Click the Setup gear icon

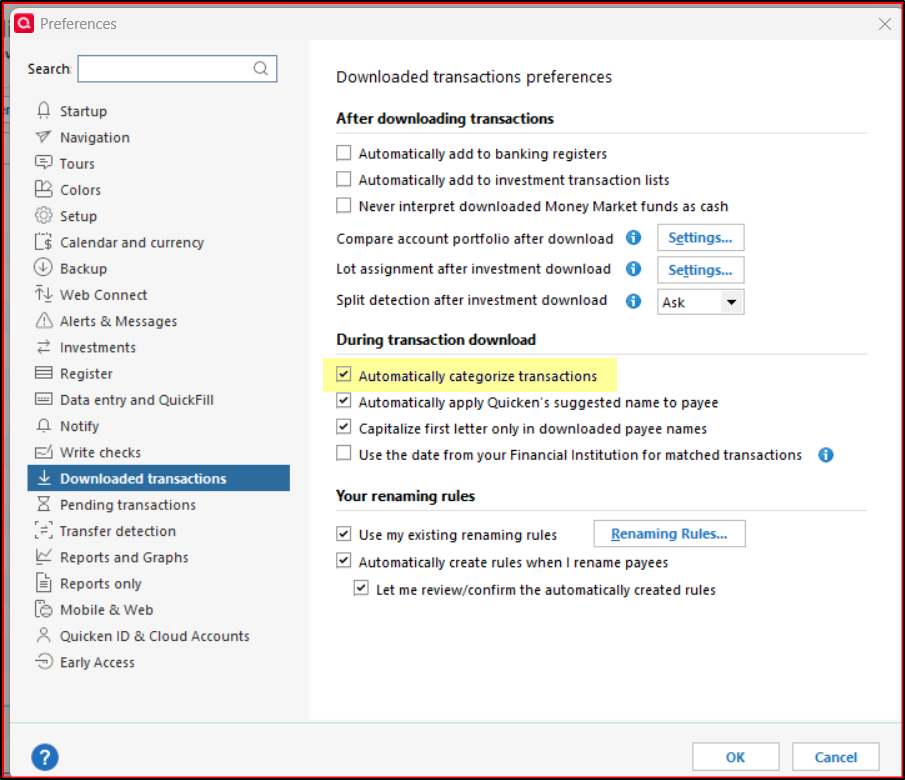click(x=43, y=215)
